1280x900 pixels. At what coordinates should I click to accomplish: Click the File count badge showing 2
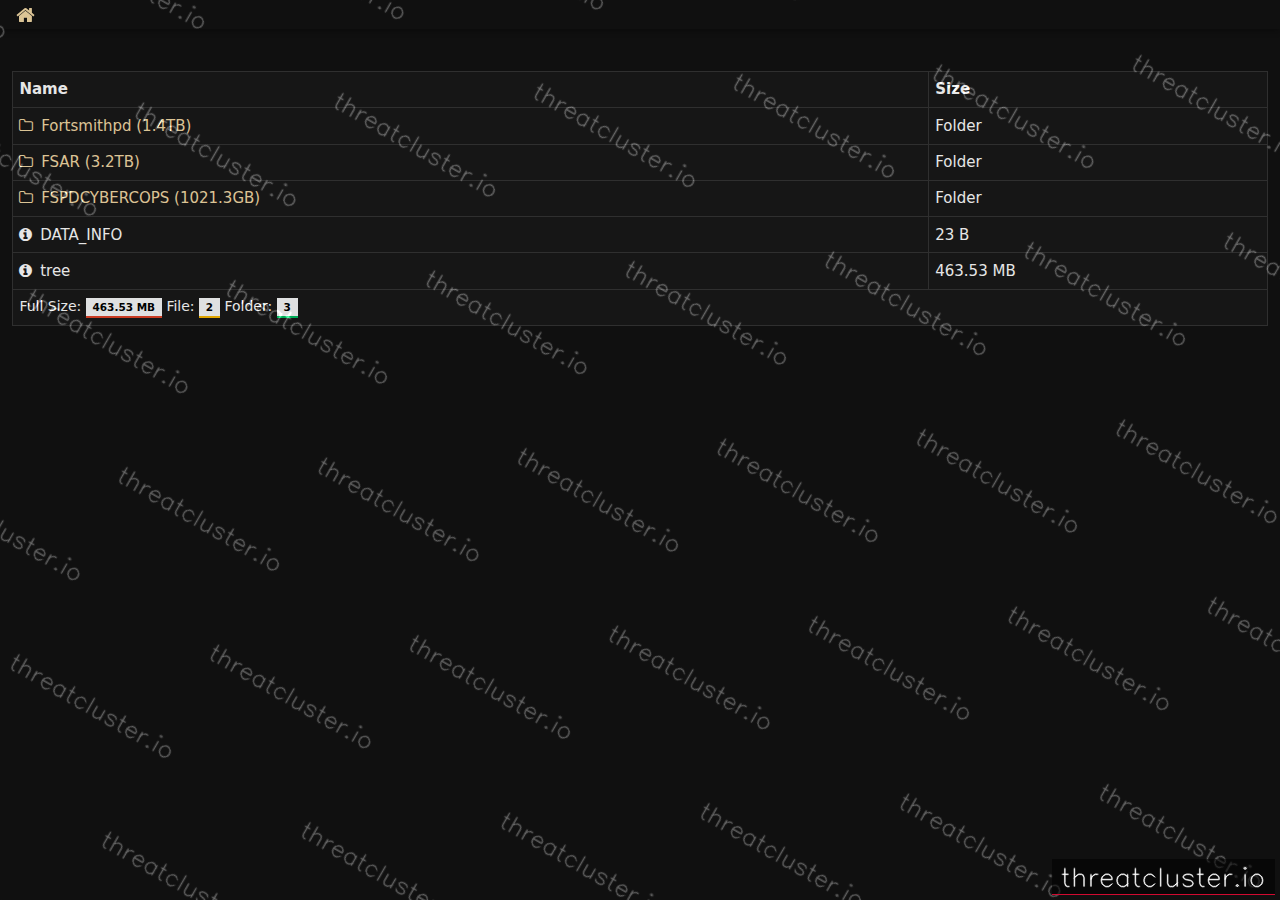[x=209, y=307]
